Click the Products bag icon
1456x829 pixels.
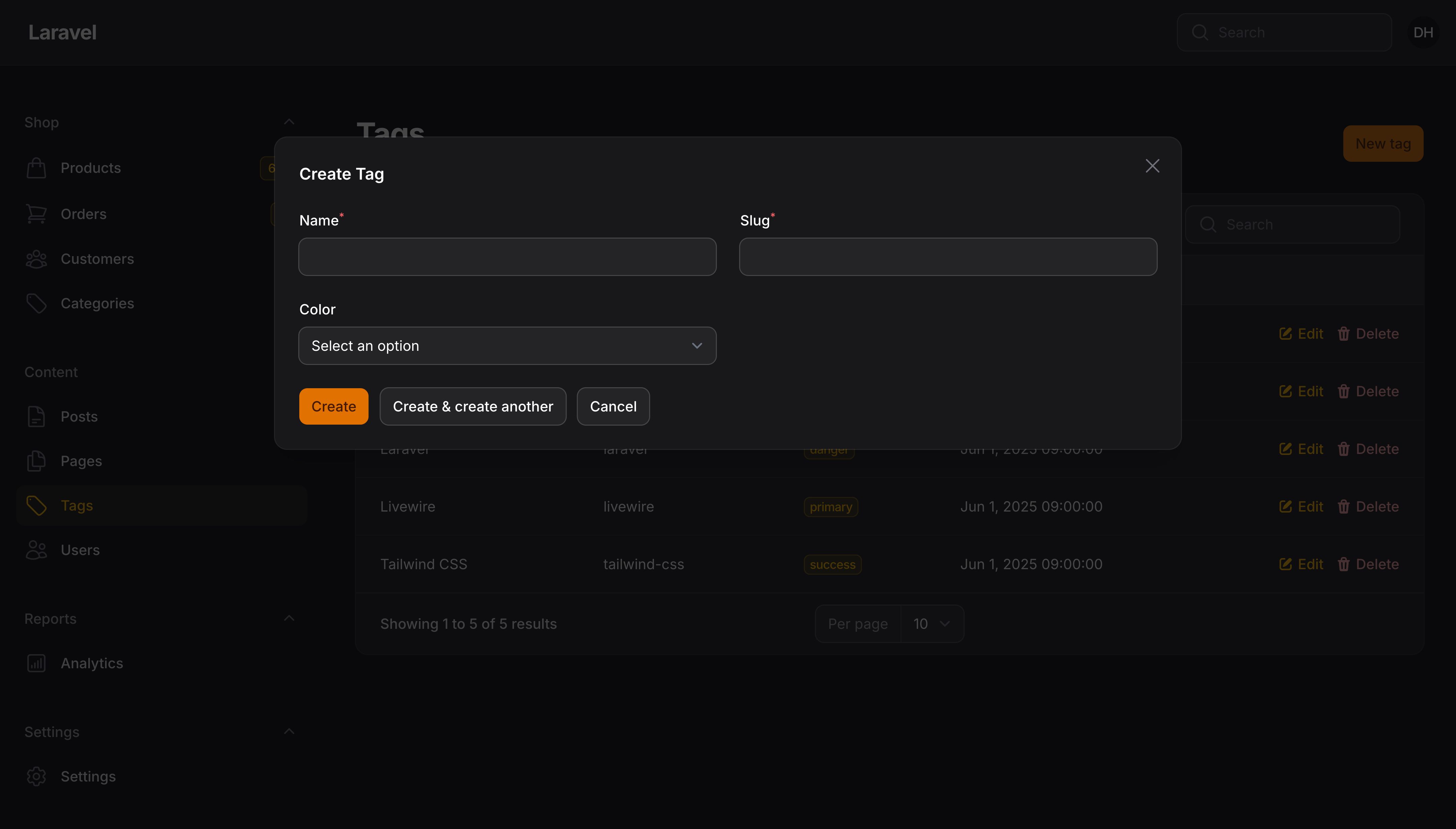tap(36, 168)
